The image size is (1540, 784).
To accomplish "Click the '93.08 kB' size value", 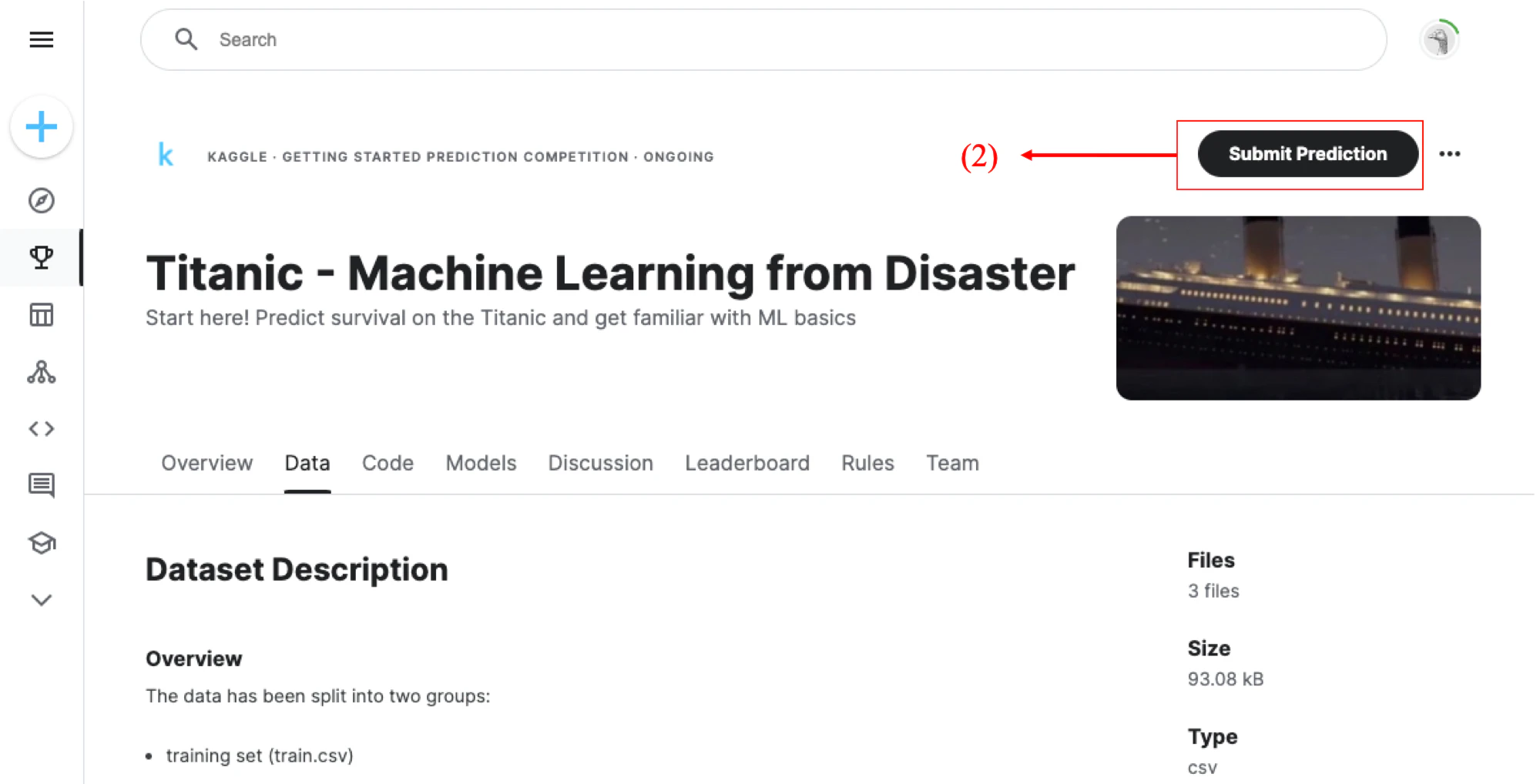I will pyautogui.click(x=1226, y=678).
